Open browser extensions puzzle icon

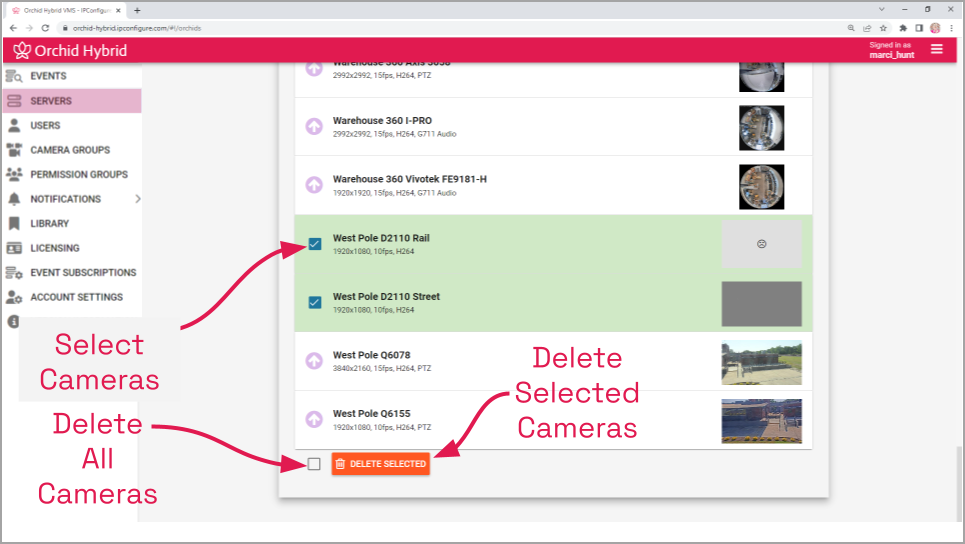click(x=903, y=28)
